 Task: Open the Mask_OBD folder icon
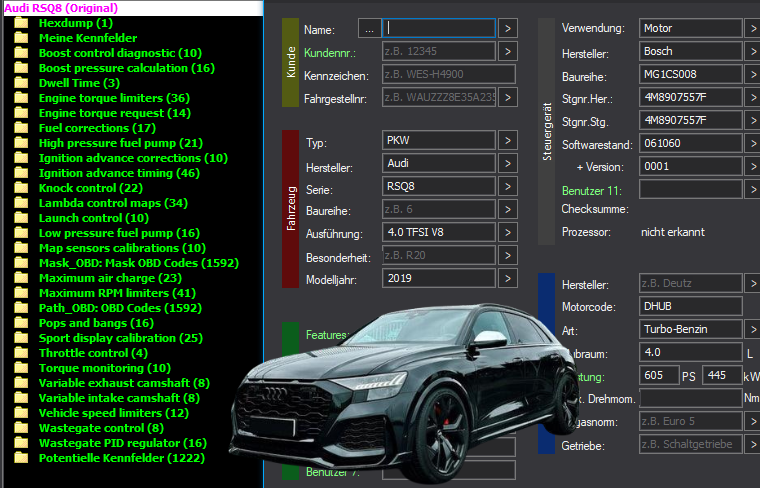[x=21, y=263]
